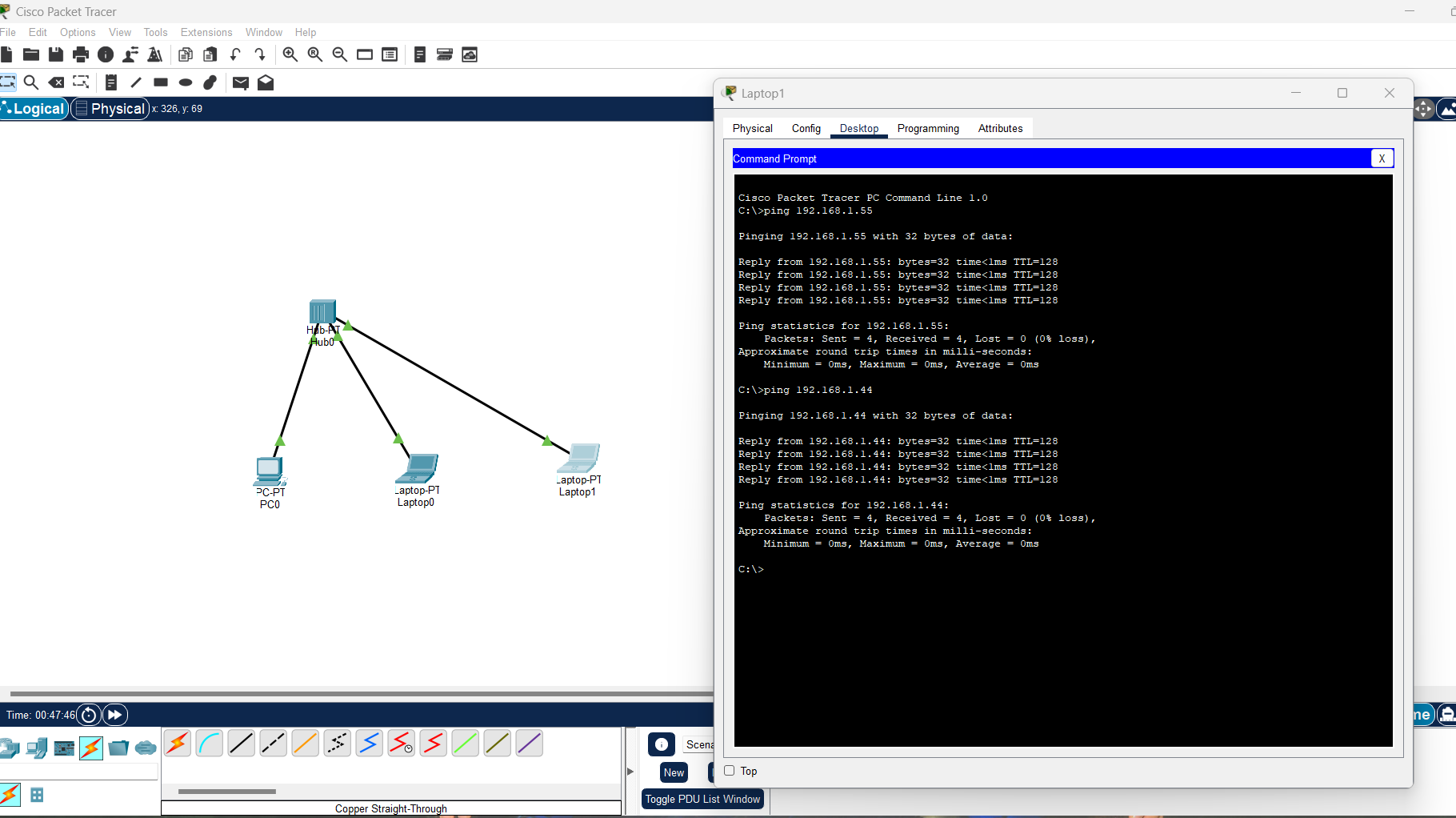Open the Attributes tab in Laptop1
The width and height of the screenshot is (1456, 818).
coord(1000,128)
